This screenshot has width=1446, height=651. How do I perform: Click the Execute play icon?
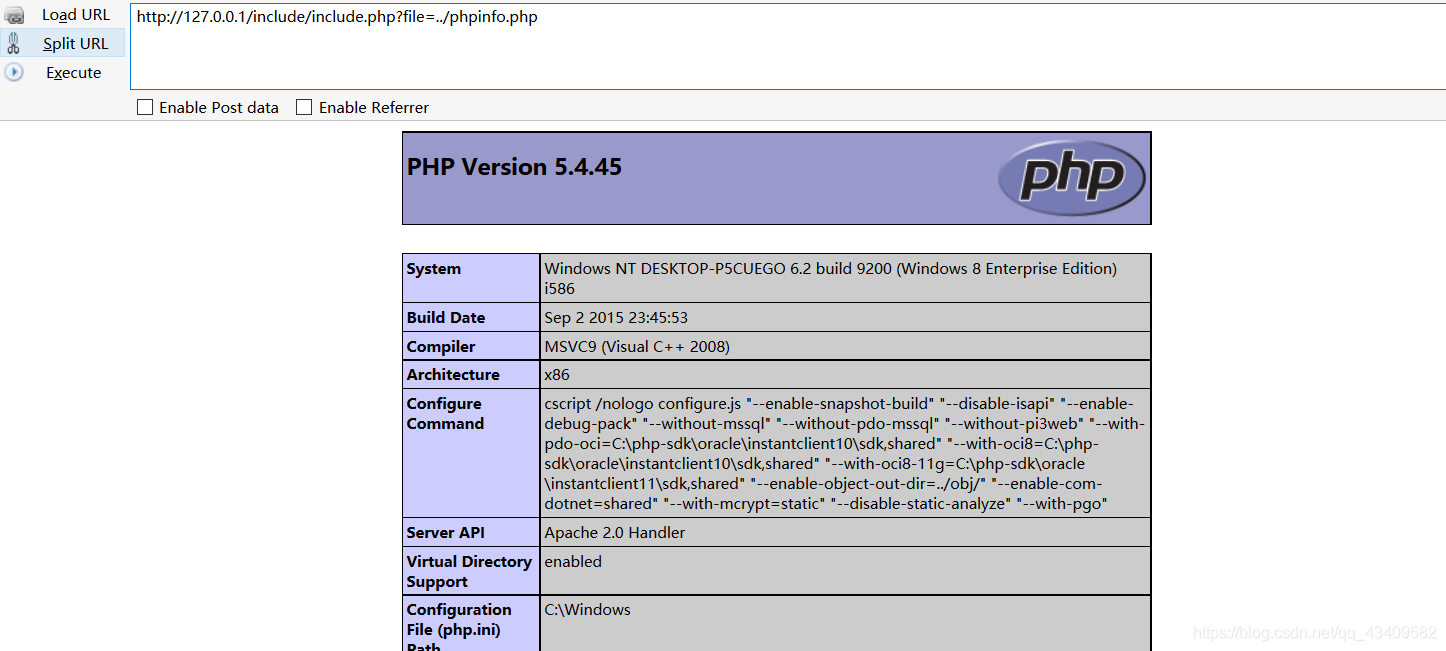14,72
